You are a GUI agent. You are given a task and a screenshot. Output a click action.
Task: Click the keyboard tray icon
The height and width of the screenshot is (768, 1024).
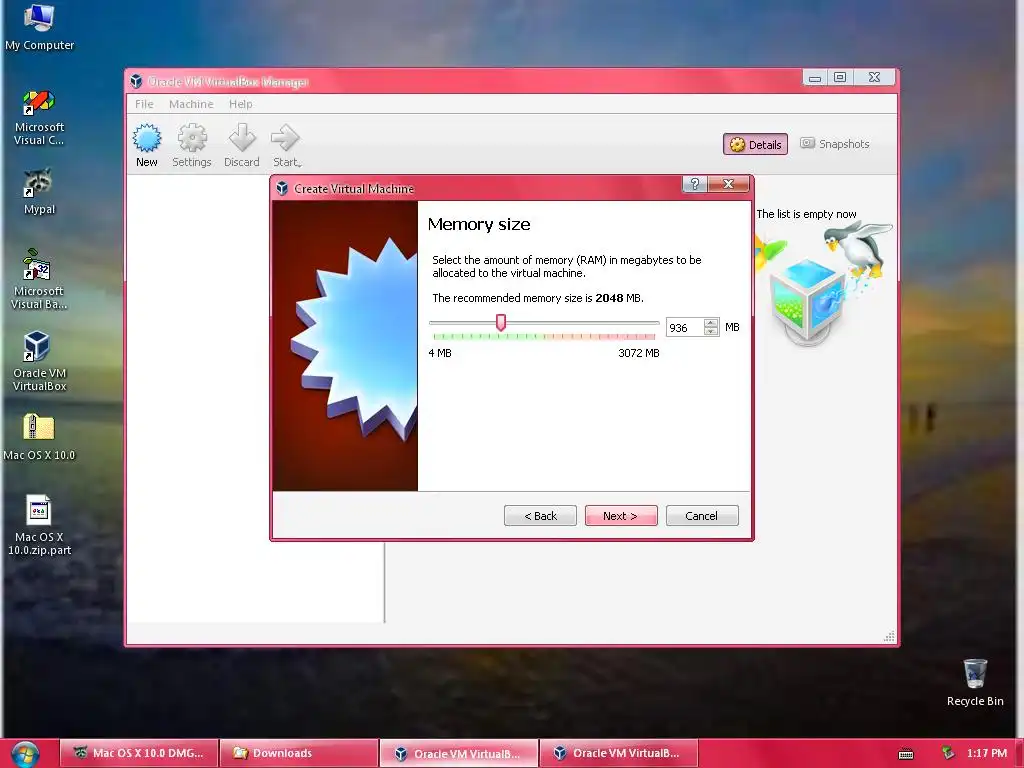906,754
